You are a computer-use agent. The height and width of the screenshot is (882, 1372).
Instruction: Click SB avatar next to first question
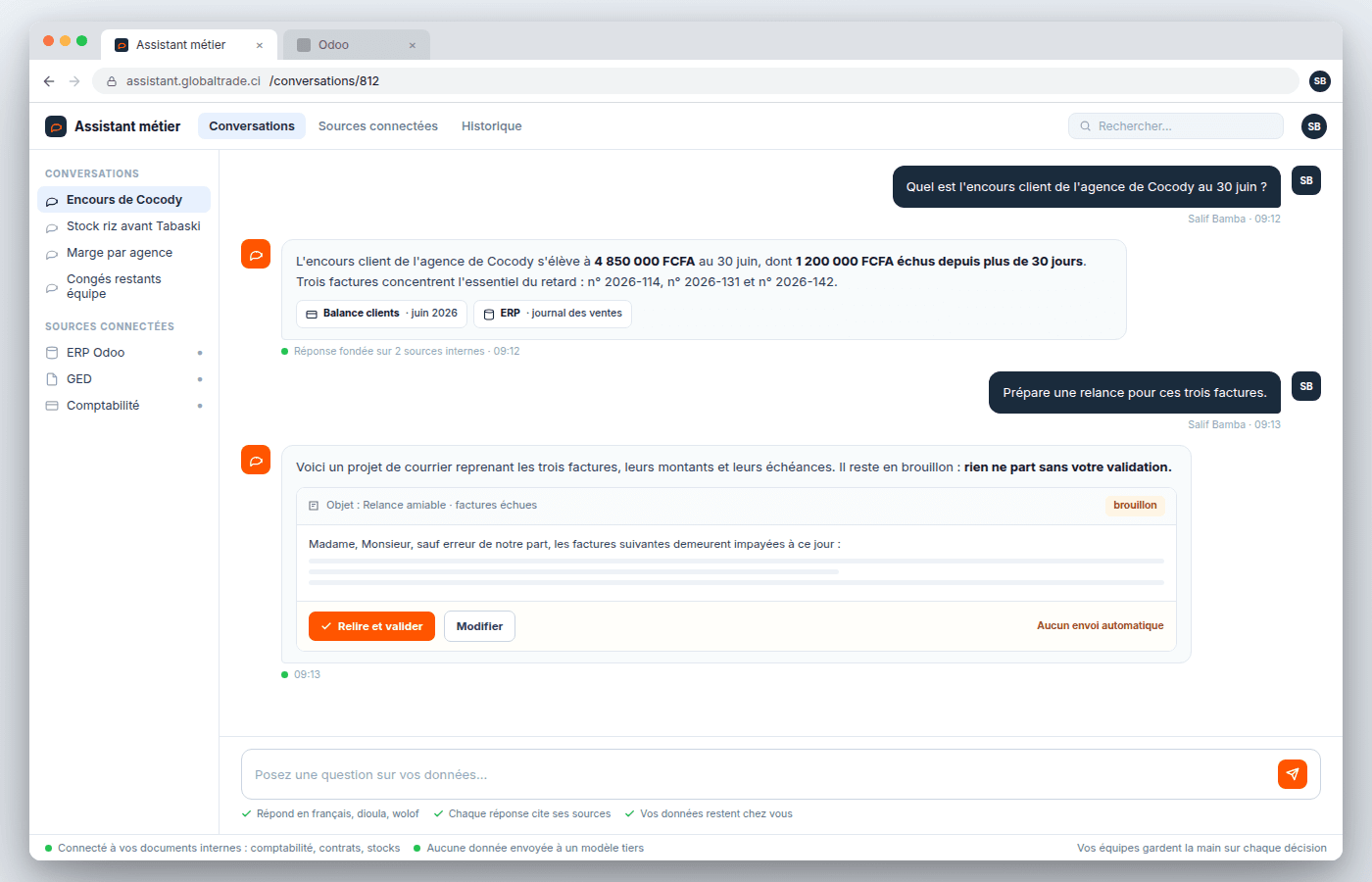tap(1306, 180)
